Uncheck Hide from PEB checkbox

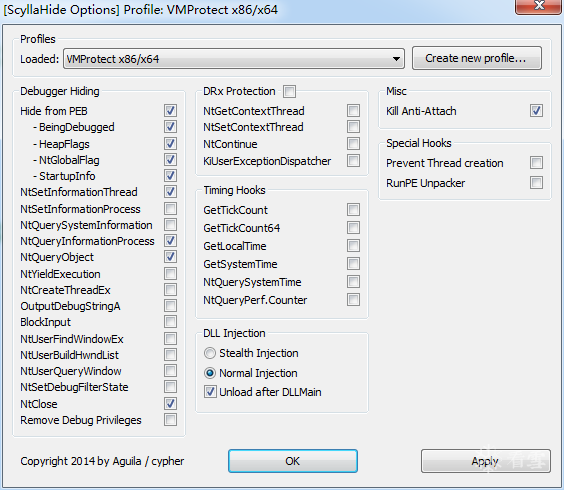pyautogui.click(x=170, y=110)
